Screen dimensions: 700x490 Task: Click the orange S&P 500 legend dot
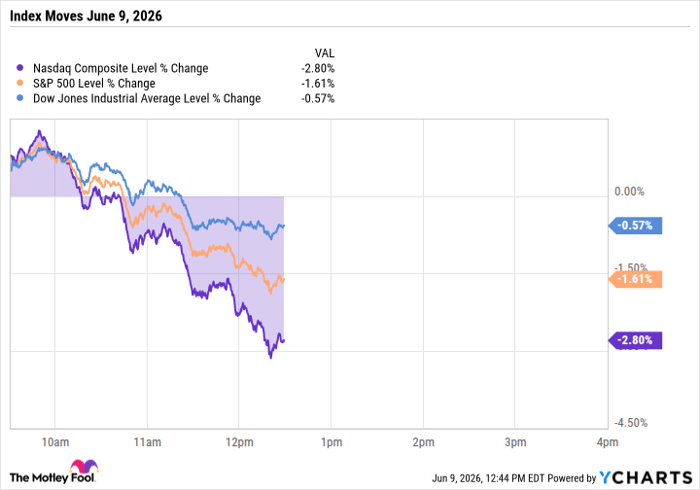click(20, 83)
